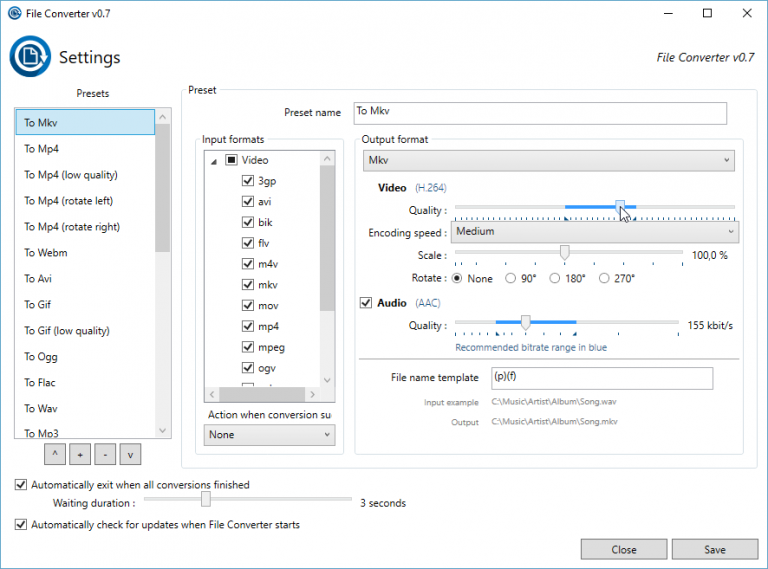Select the To Avi preset

[85, 278]
